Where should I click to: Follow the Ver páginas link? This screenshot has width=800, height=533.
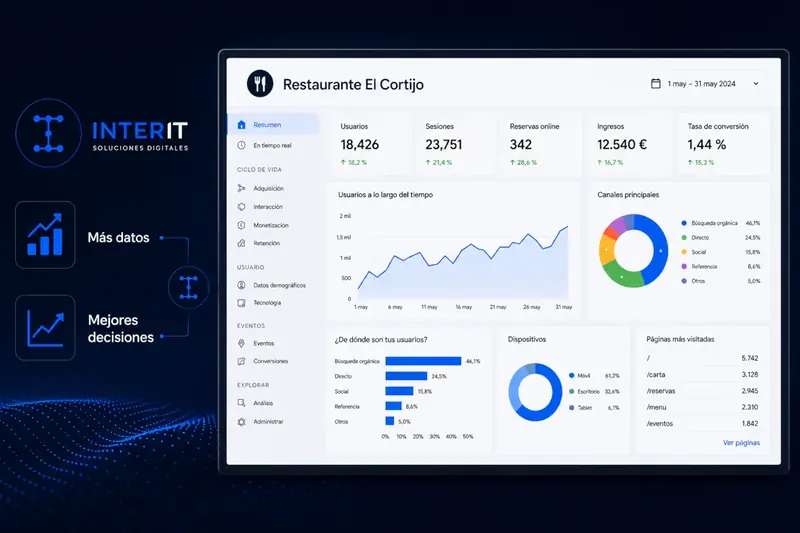(741, 443)
